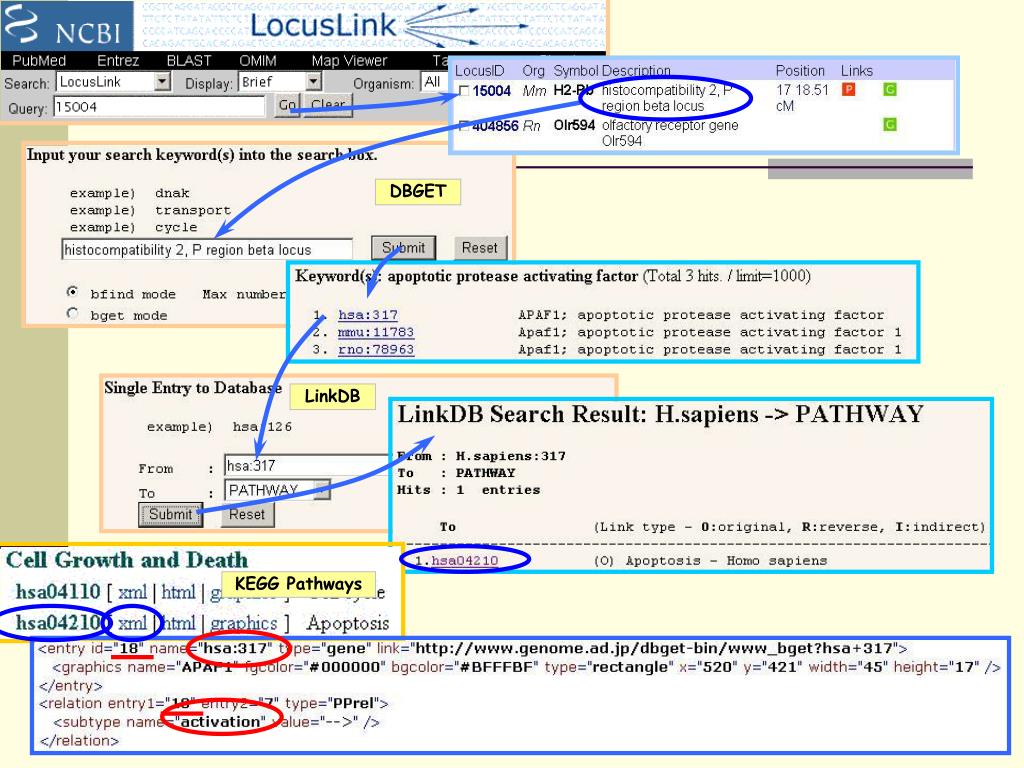1024x768 pixels.
Task: Open OMIM in the NCBI nav bar
Action: click(x=257, y=61)
